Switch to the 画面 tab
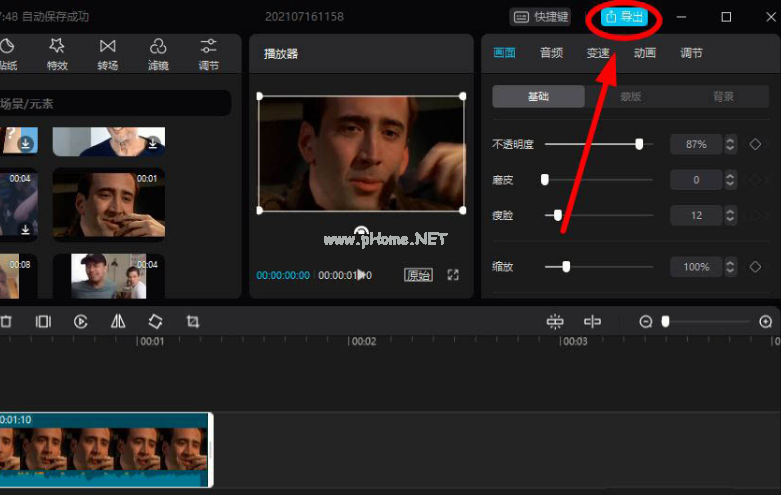 (504, 53)
